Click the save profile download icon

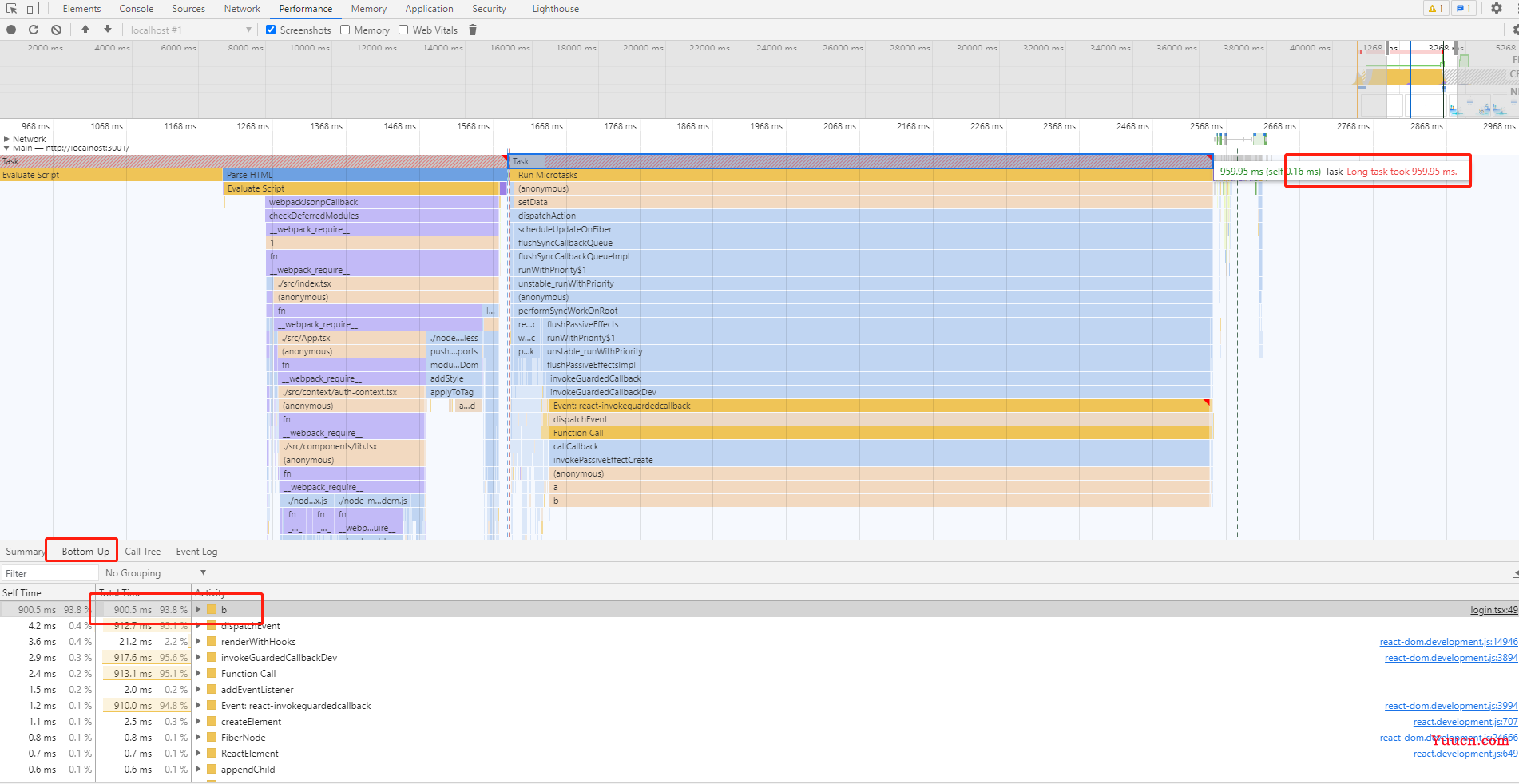click(108, 30)
